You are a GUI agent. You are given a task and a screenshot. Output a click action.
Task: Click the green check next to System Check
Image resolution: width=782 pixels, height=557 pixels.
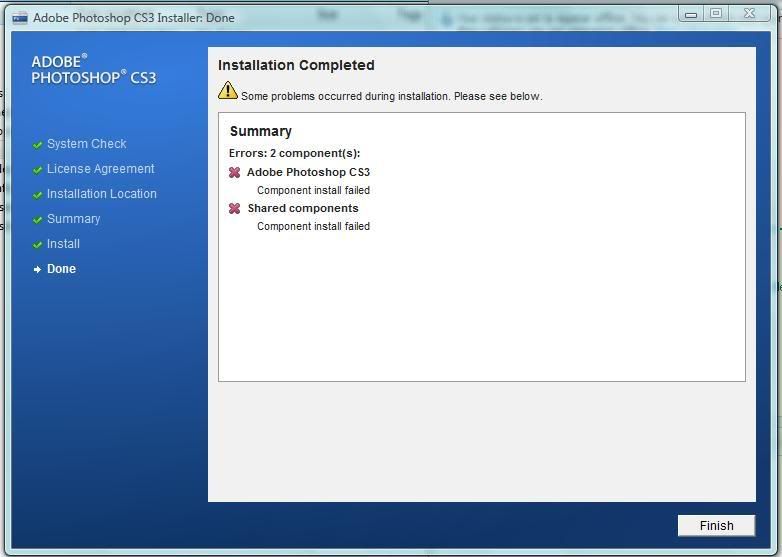(x=37, y=145)
